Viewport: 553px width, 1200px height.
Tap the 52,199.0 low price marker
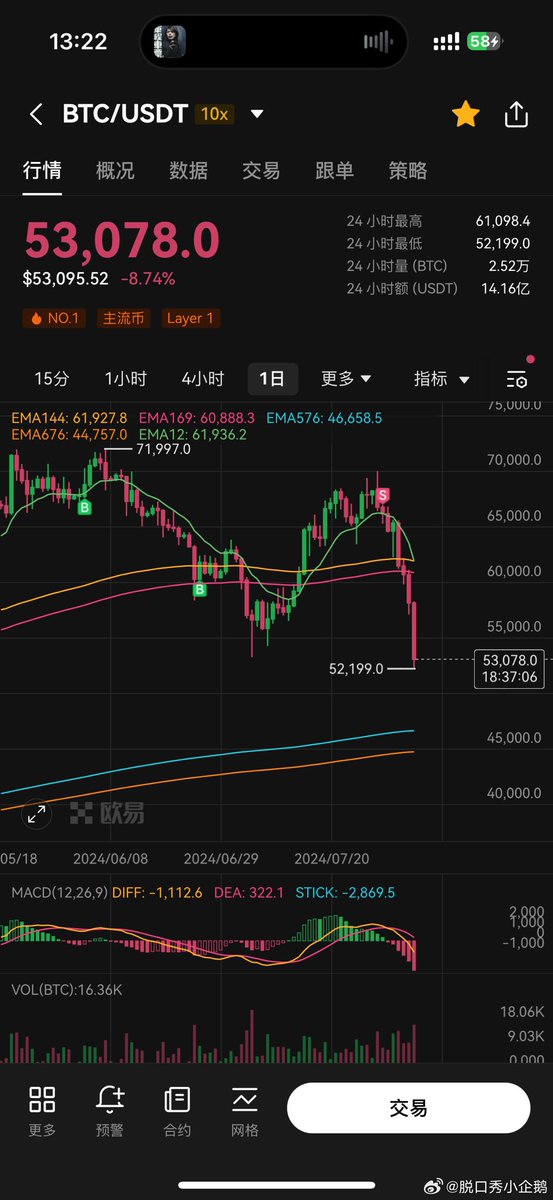tap(356, 668)
